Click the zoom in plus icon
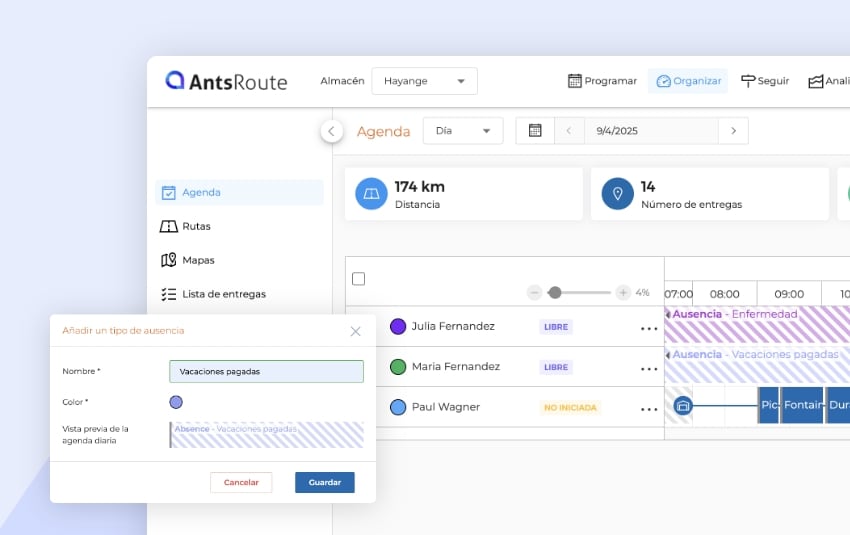850x535 pixels. 623,292
